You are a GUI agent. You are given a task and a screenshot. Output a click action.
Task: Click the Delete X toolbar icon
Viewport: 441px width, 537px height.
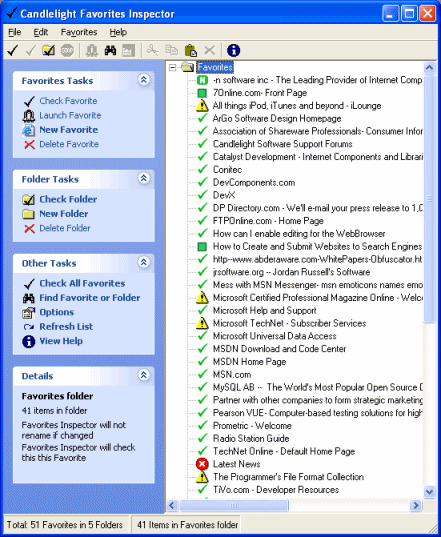210,51
